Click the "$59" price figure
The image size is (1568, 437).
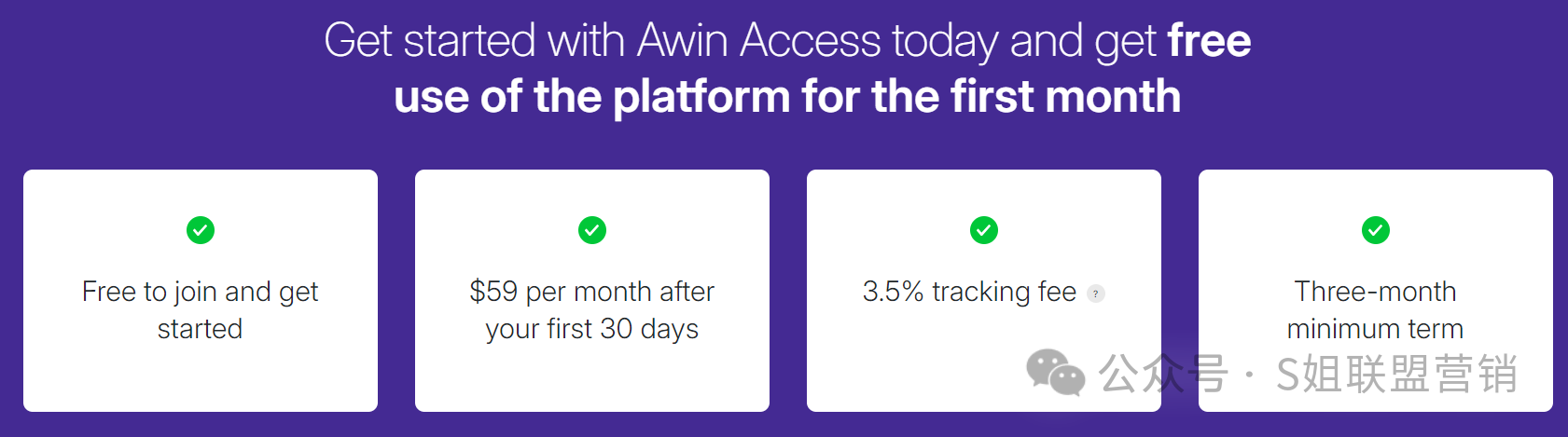pyautogui.click(x=493, y=292)
